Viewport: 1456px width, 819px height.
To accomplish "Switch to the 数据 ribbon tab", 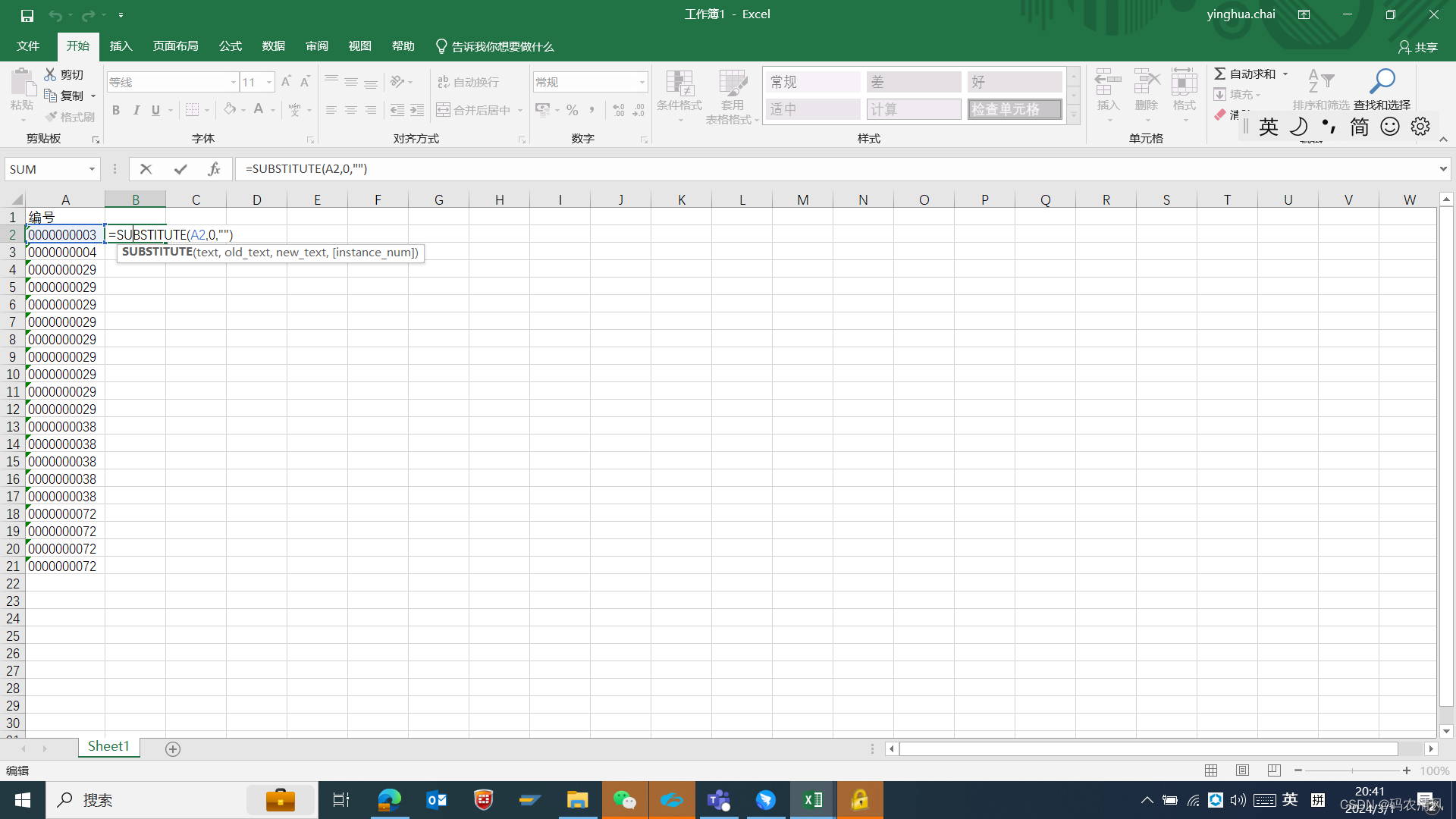I will pos(273,46).
